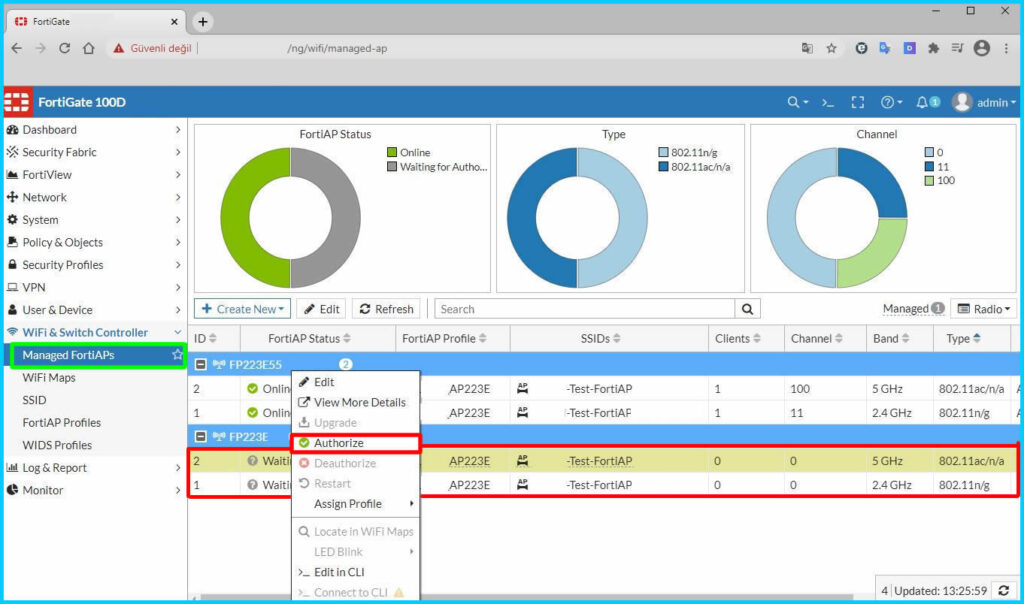Collapse the FP223E group

(201, 437)
